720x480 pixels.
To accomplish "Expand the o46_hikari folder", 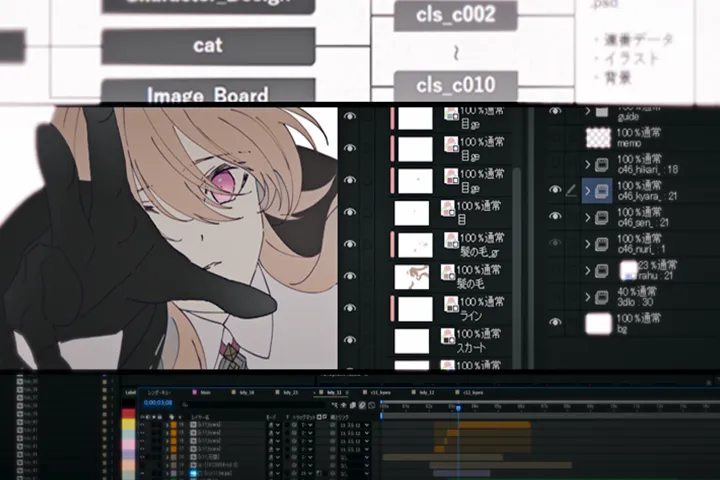I will coord(588,164).
